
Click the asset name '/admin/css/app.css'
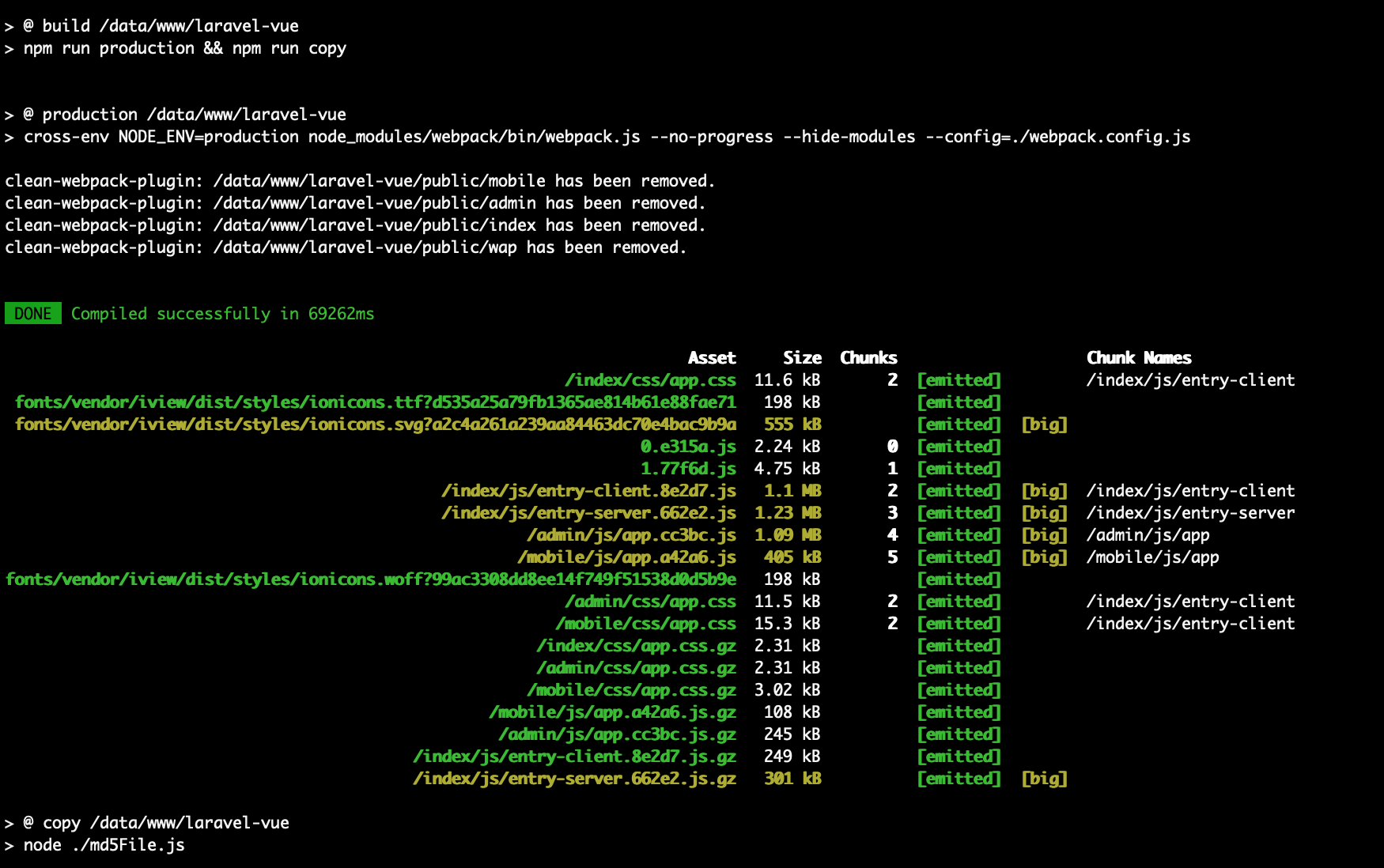click(x=650, y=602)
